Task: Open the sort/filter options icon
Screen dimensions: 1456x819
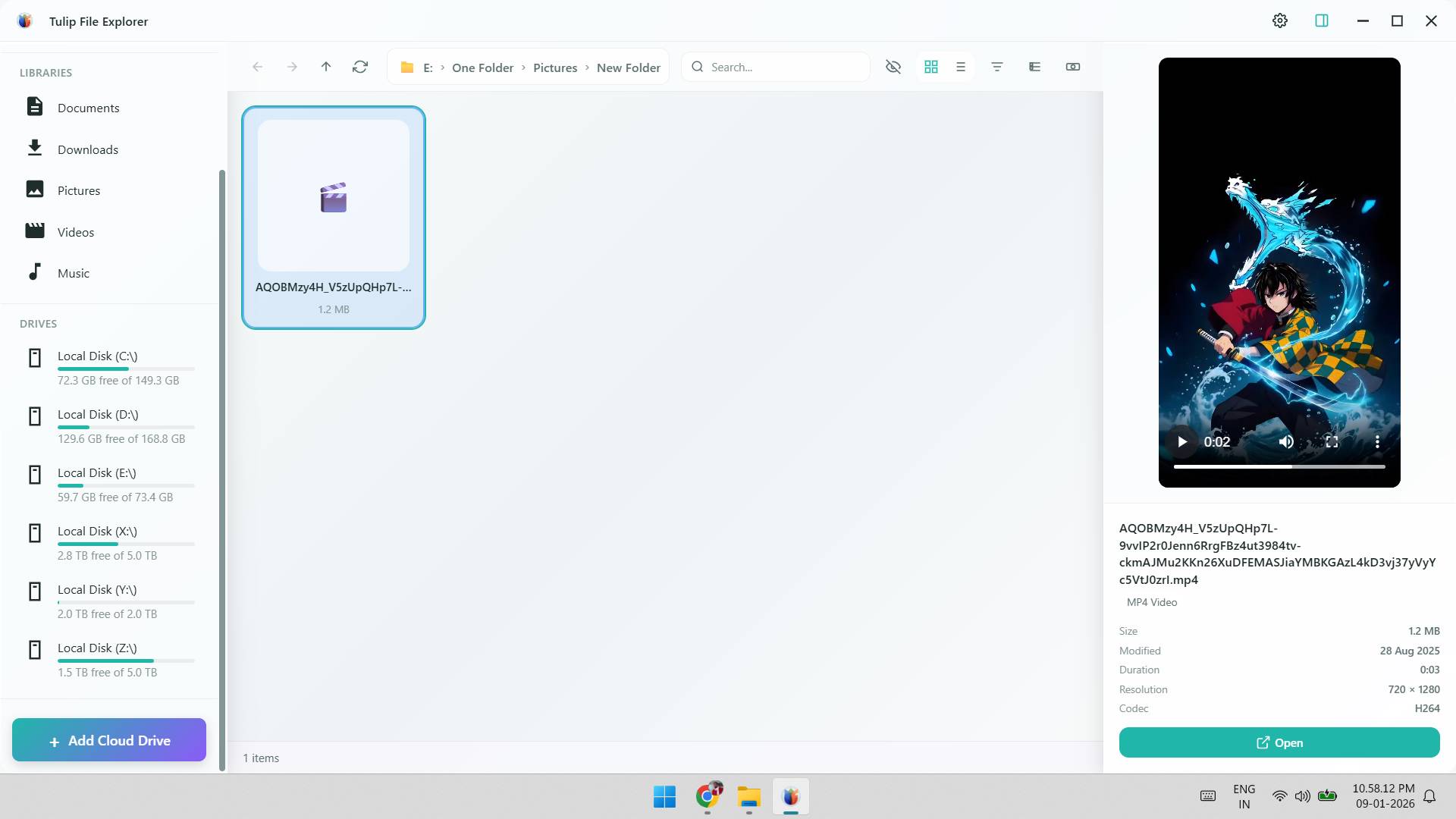Action: coord(996,67)
